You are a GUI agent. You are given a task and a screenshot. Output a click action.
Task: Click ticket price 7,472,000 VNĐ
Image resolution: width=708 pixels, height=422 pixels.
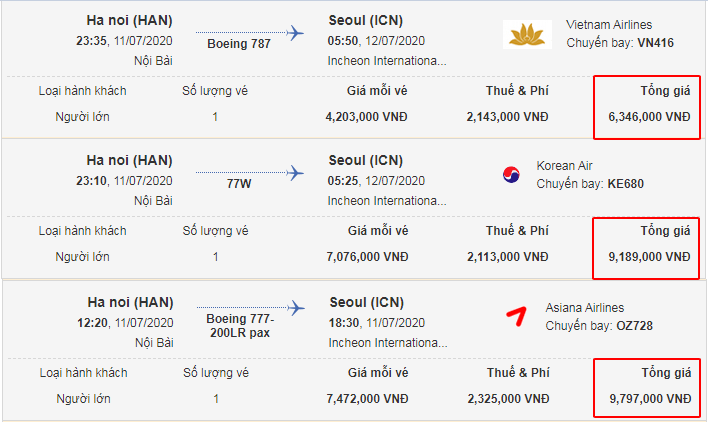pos(367,400)
